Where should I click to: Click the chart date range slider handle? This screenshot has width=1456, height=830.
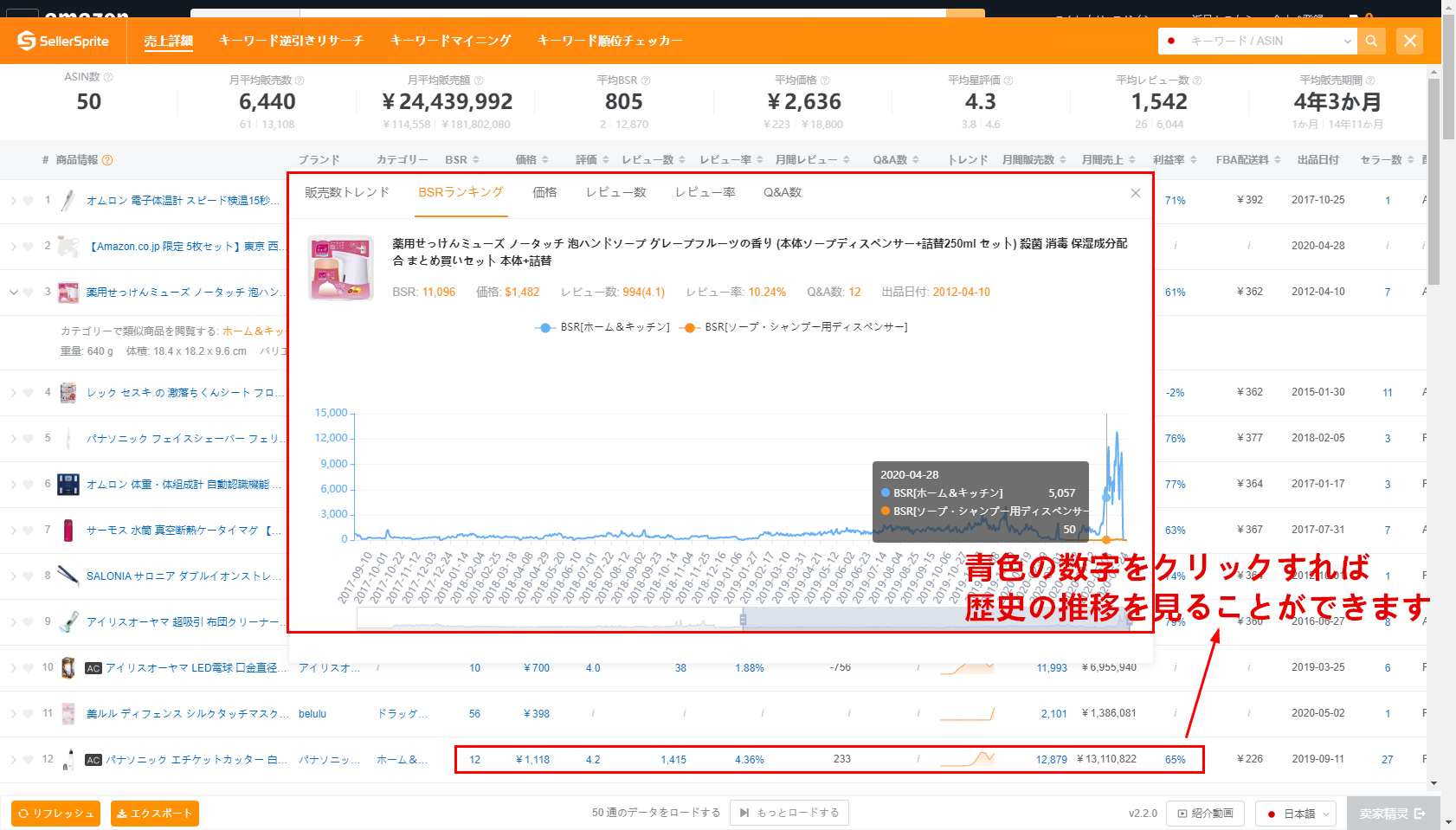[x=742, y=619]
